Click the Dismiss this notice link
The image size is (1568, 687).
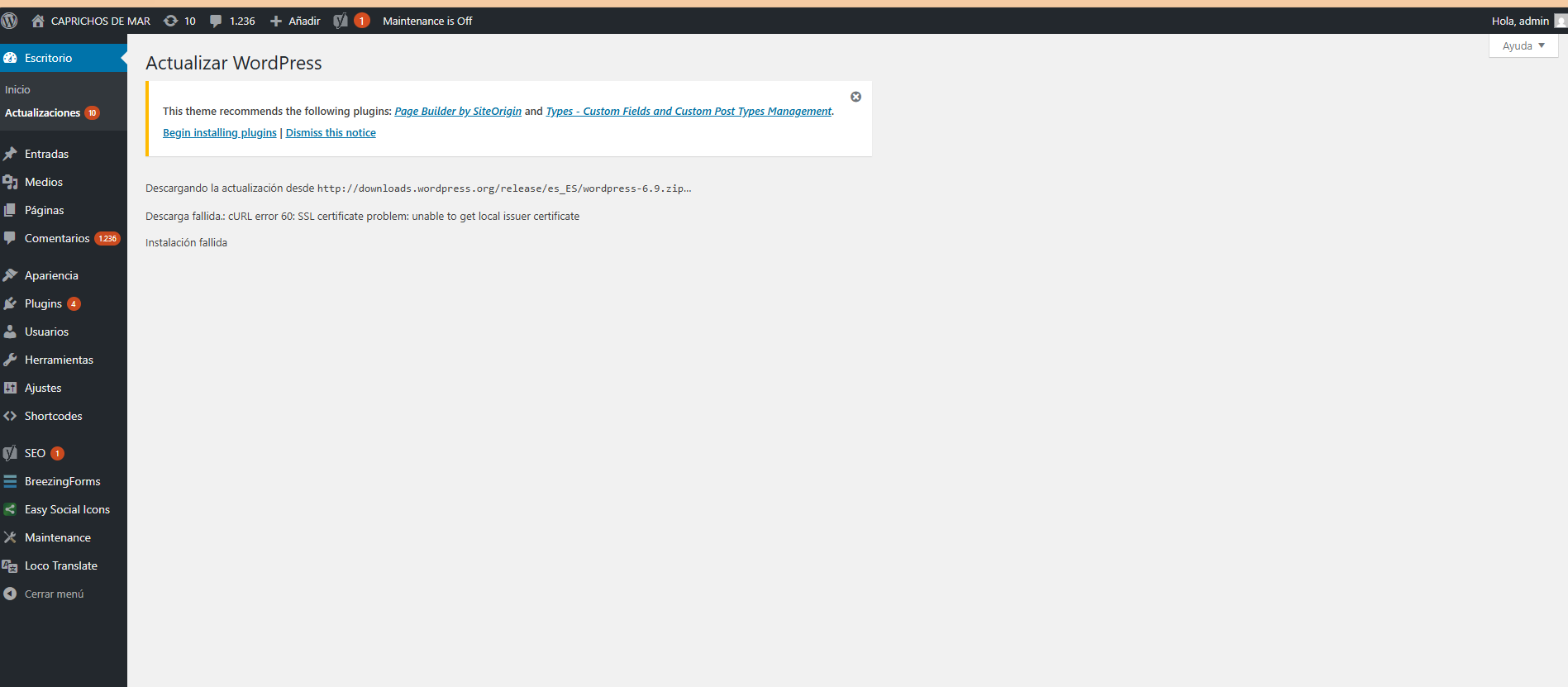pyautogui.click(x=331, y=132)
